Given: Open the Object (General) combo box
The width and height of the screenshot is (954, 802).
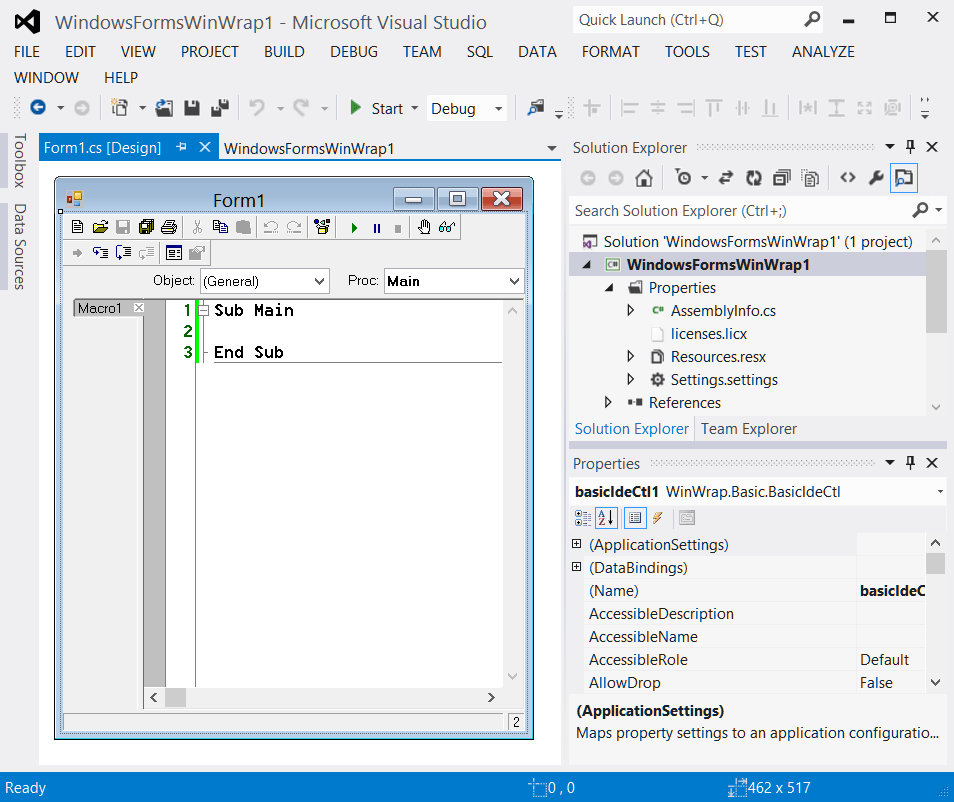Looking at the screenshot, I should [265, 281].
